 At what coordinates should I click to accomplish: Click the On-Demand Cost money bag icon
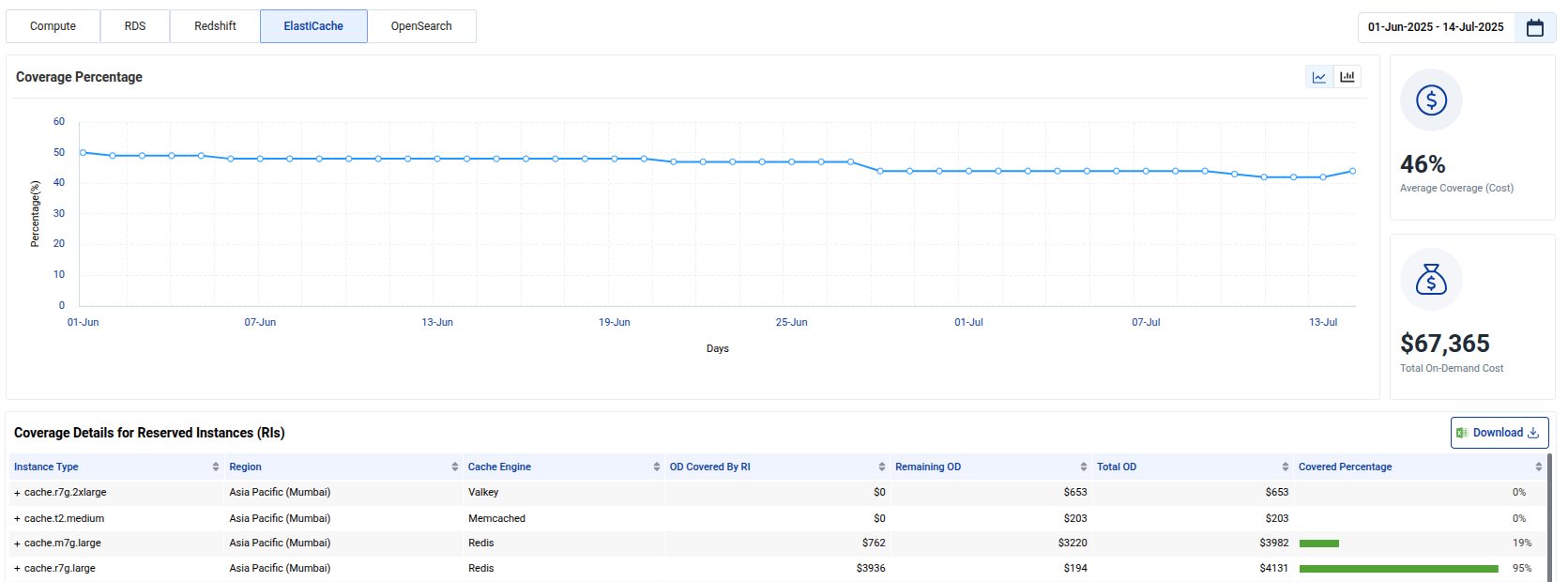click(1431, 280)
